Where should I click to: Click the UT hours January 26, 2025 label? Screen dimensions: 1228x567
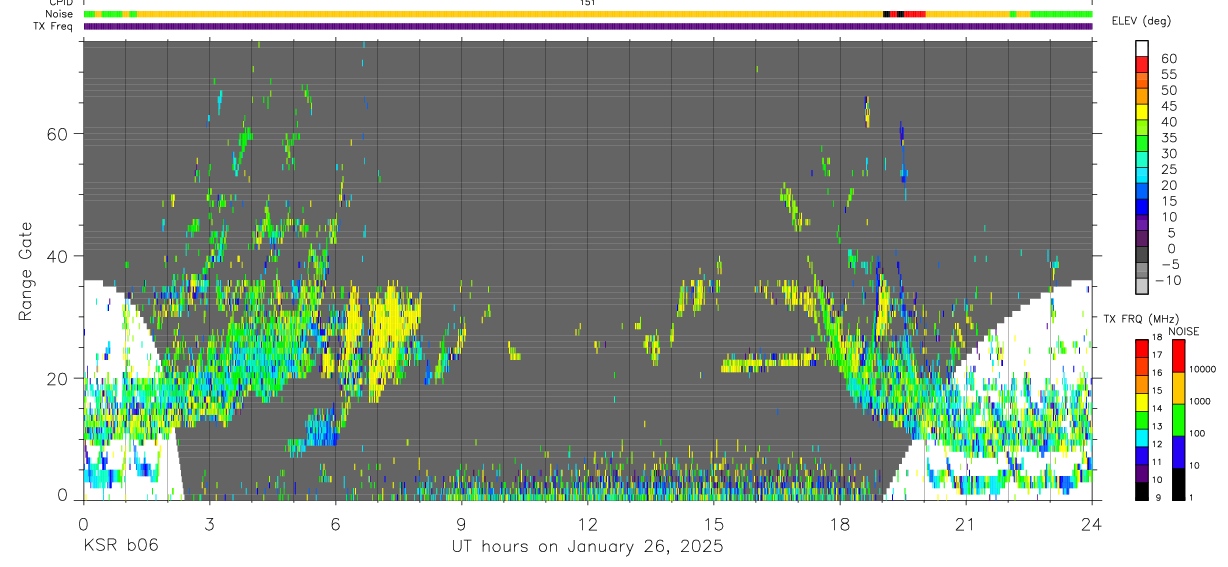click(x=588, y=547)
